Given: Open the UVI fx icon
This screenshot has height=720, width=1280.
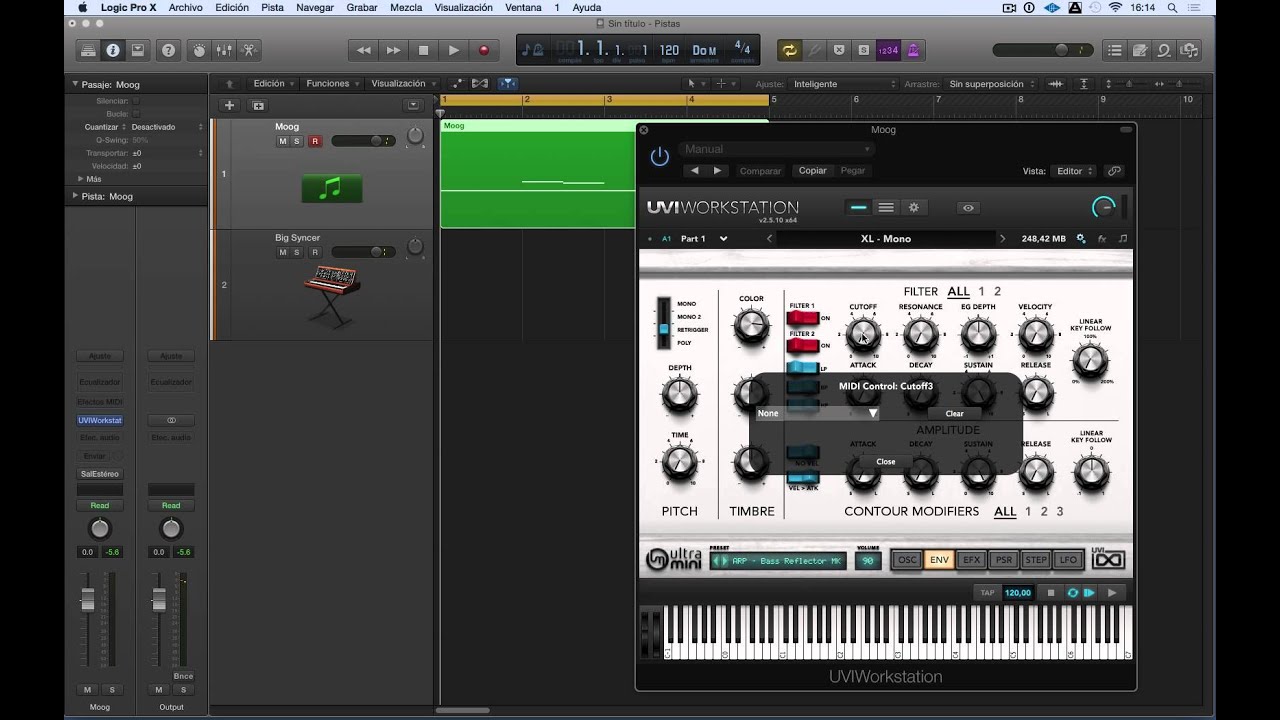Looking at the screenshot, I should click(x=1102, y=239).
